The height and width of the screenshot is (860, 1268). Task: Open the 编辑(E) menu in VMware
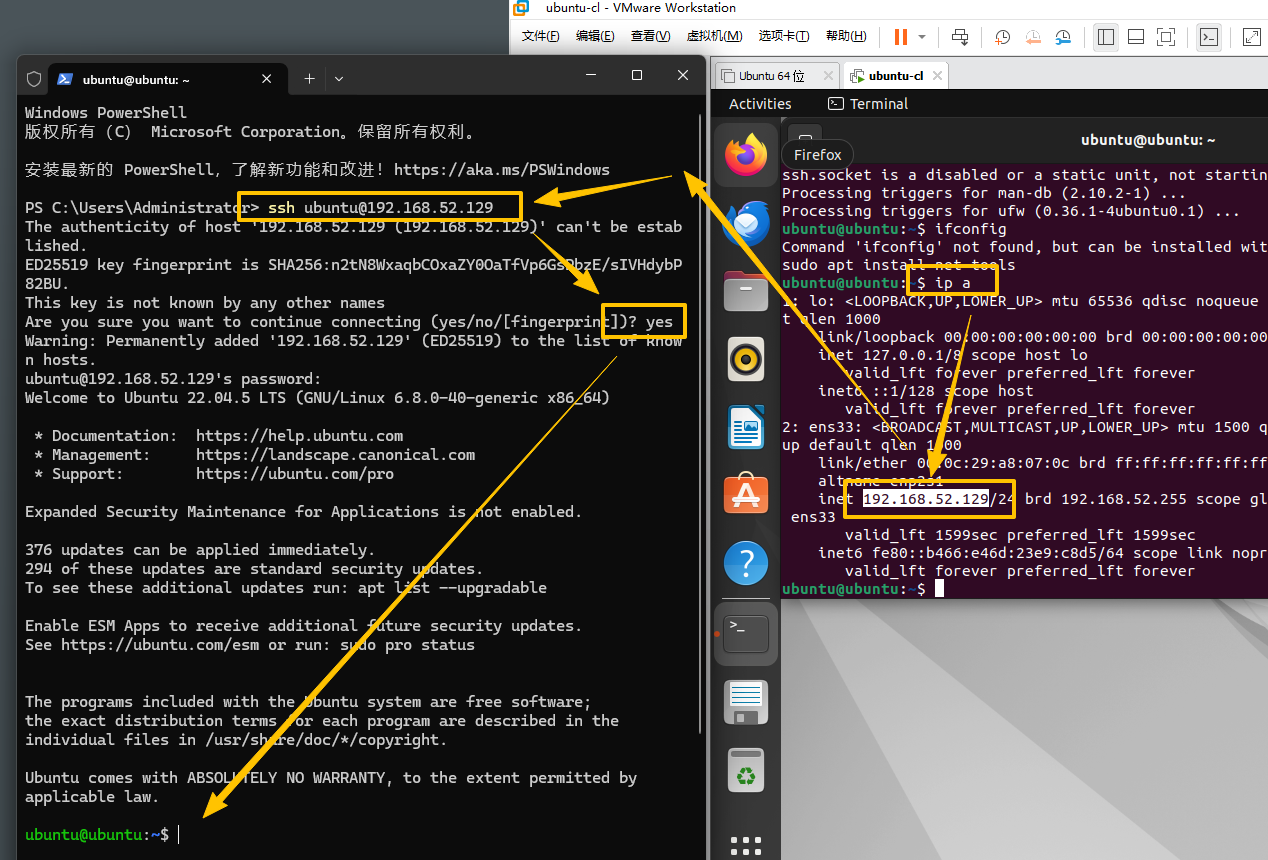click(595, 36)
